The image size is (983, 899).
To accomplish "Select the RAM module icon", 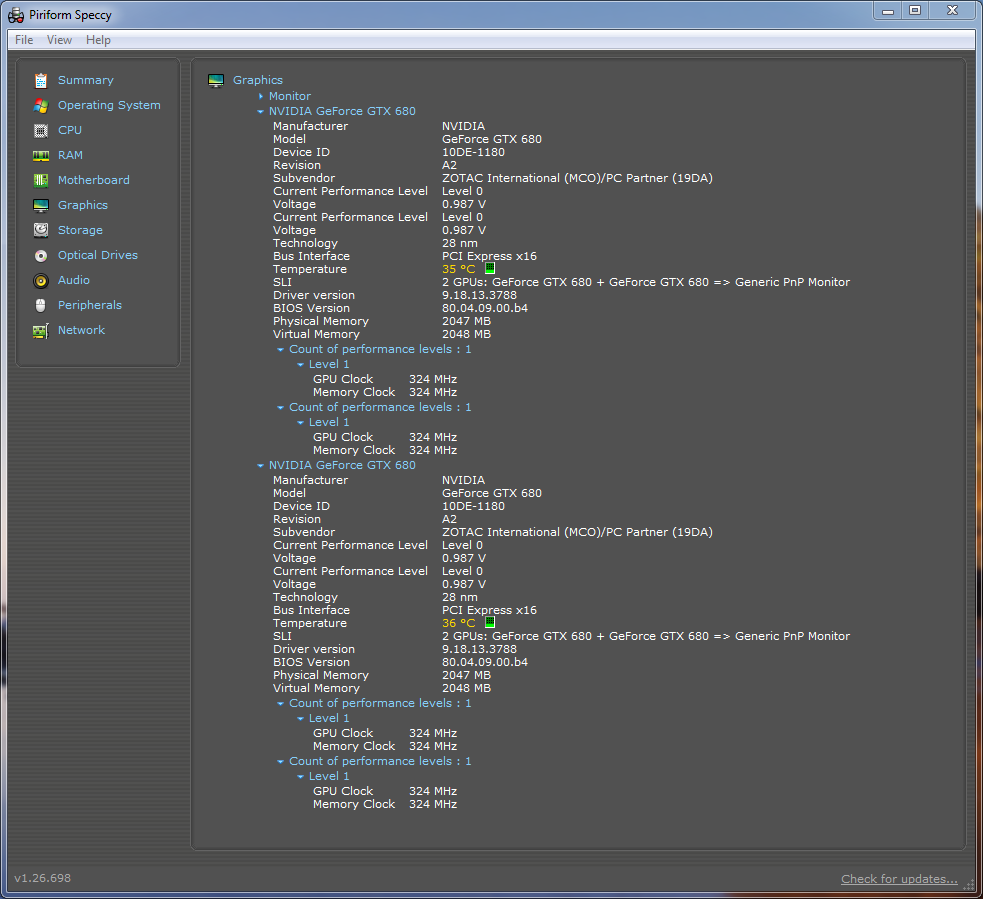I will [x=41, y=155].
